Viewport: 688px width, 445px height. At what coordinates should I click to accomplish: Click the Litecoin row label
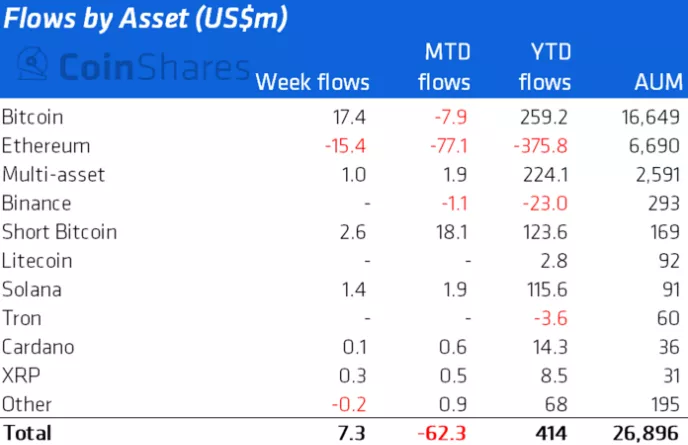coord(37,261)
